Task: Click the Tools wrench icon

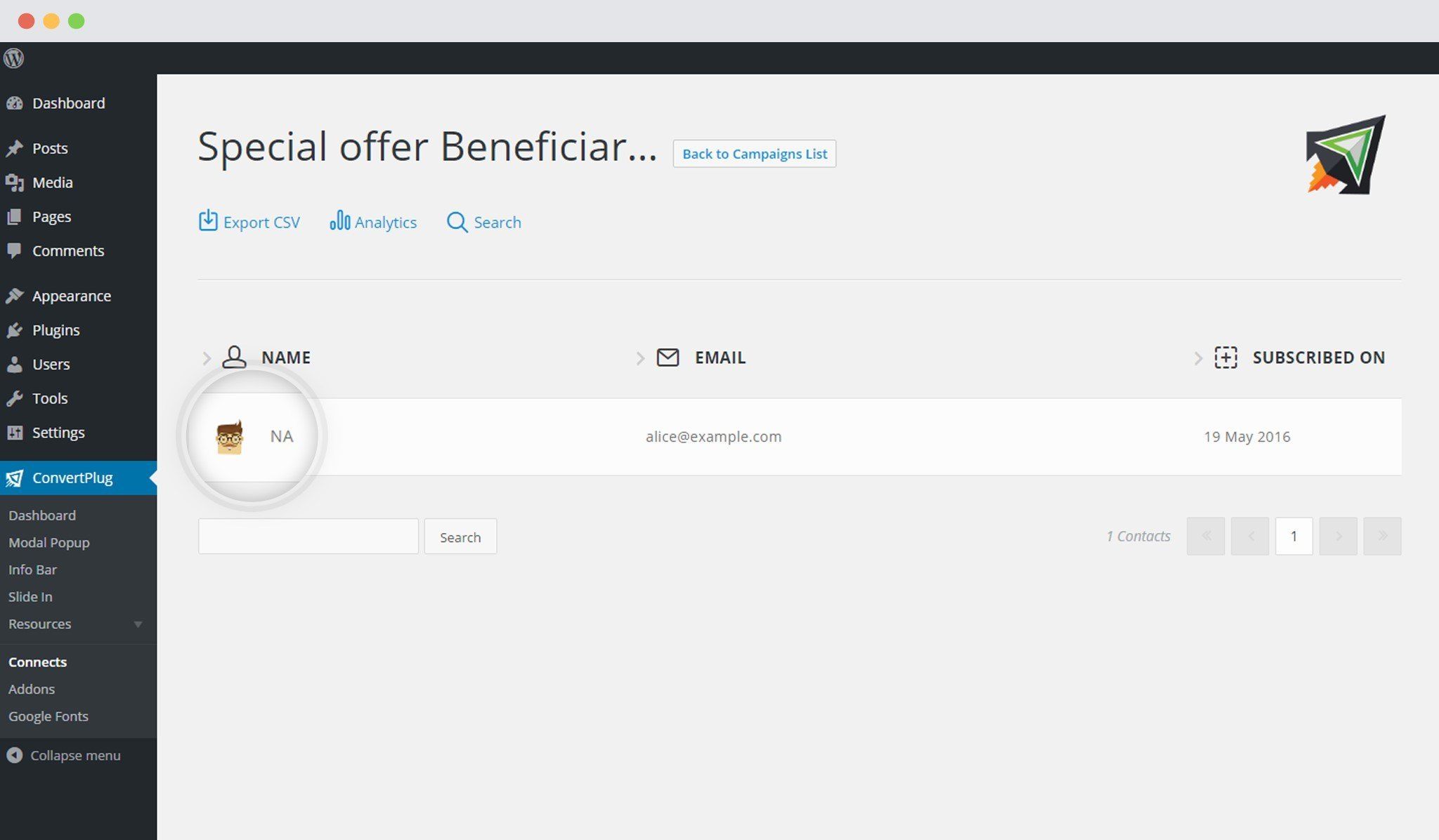Action: [14, 398]
